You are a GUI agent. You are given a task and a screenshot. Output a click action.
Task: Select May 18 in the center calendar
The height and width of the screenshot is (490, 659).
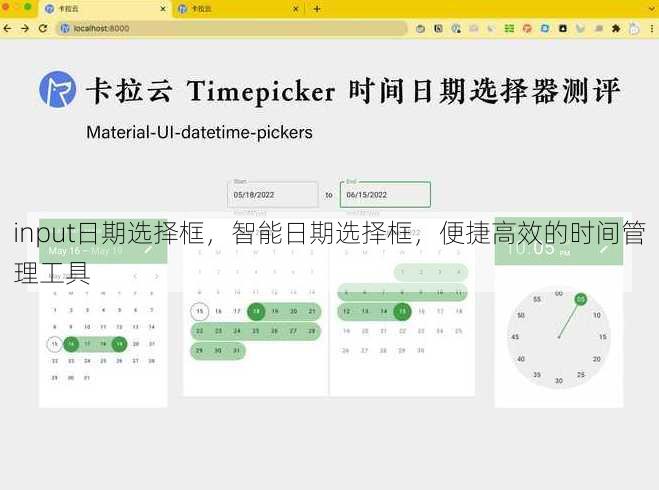tap(256, 311)
